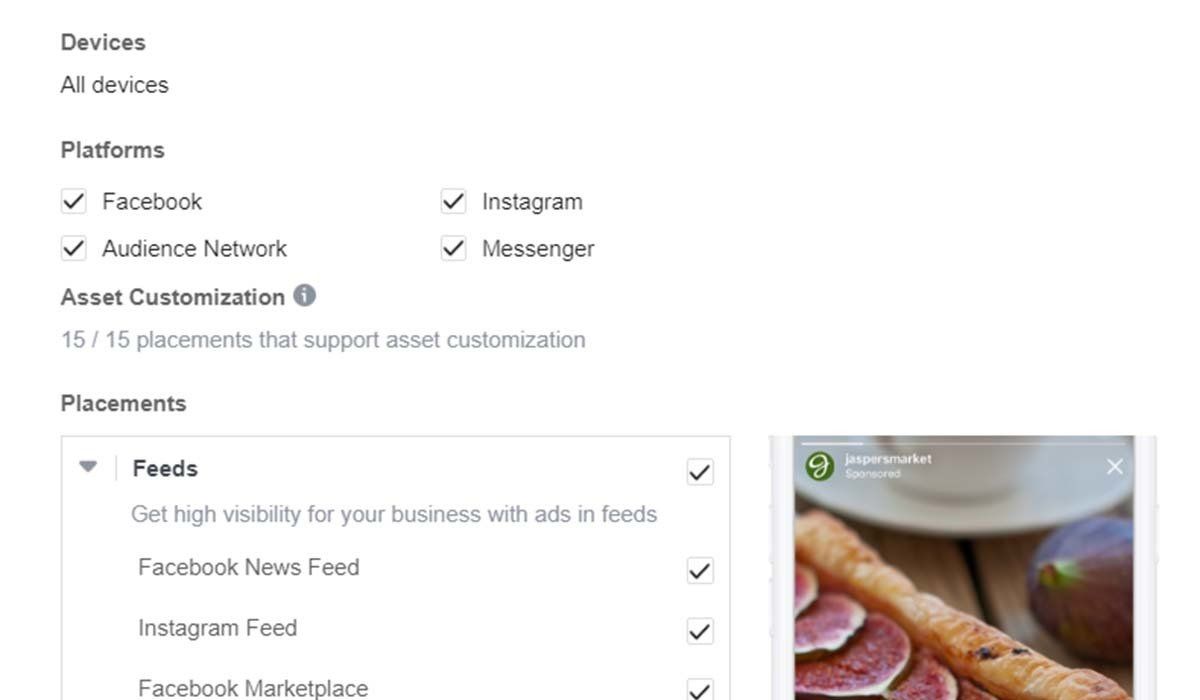Toggle the Instagram Feed placement checkbox
This screenshot has width=1200, height=700.
click(x=700, y=631)
